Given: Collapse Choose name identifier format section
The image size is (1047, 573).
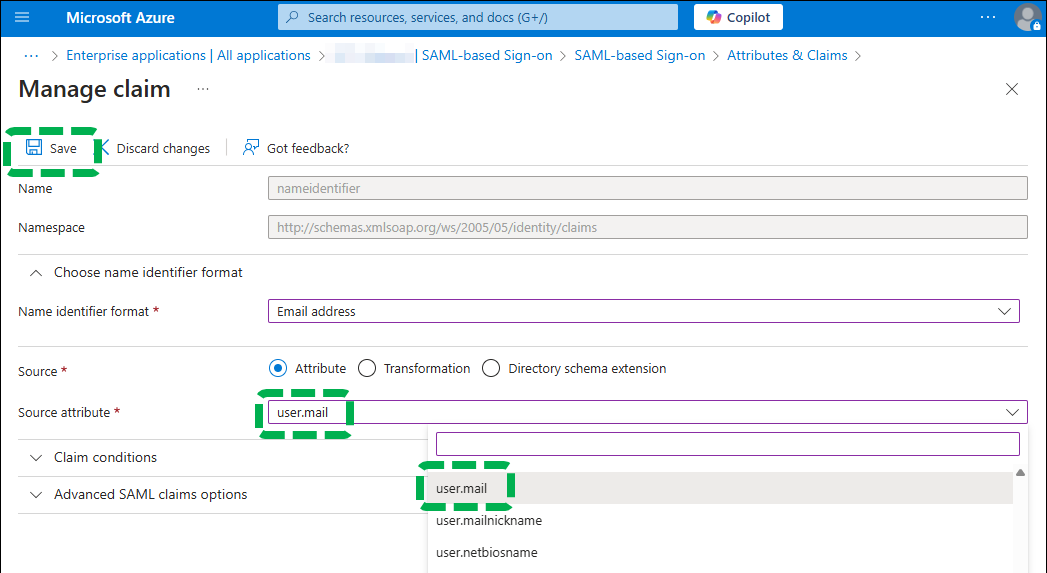Looking at the screenshot, I should point(148,272).
